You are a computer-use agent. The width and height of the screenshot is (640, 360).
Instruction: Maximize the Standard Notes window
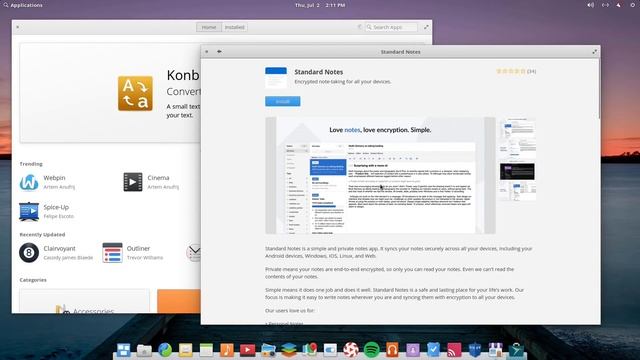point(594,52)
